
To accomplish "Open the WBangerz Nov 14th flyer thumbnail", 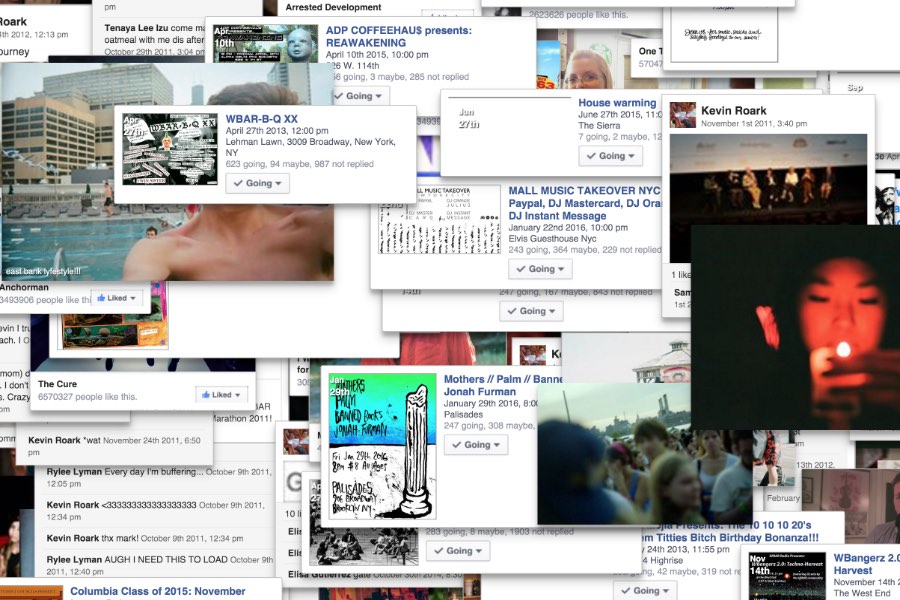I will click(787, 576).
